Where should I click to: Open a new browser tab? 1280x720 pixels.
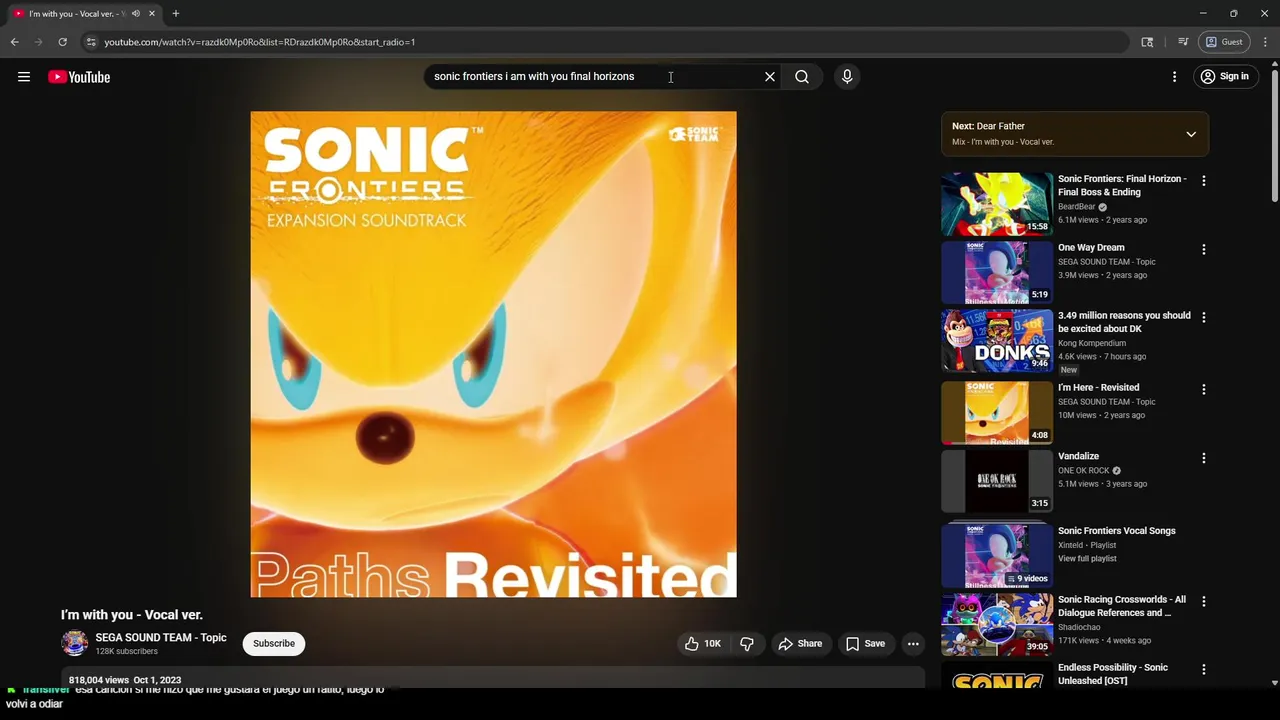tap(176, 14)
